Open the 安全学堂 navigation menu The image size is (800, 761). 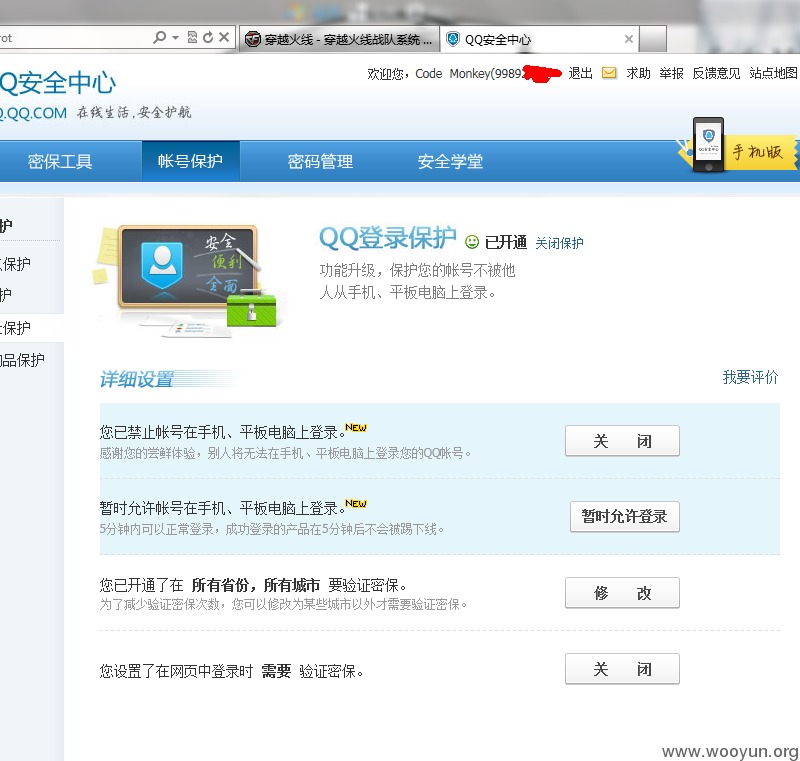tap(450, 162)
